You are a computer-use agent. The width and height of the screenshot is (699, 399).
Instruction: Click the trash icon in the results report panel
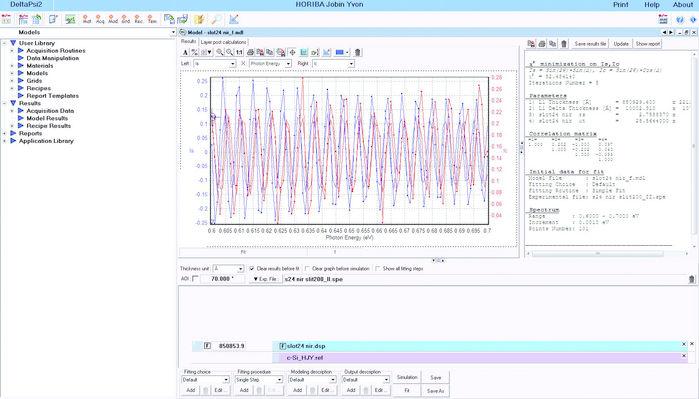pos(564,44)
